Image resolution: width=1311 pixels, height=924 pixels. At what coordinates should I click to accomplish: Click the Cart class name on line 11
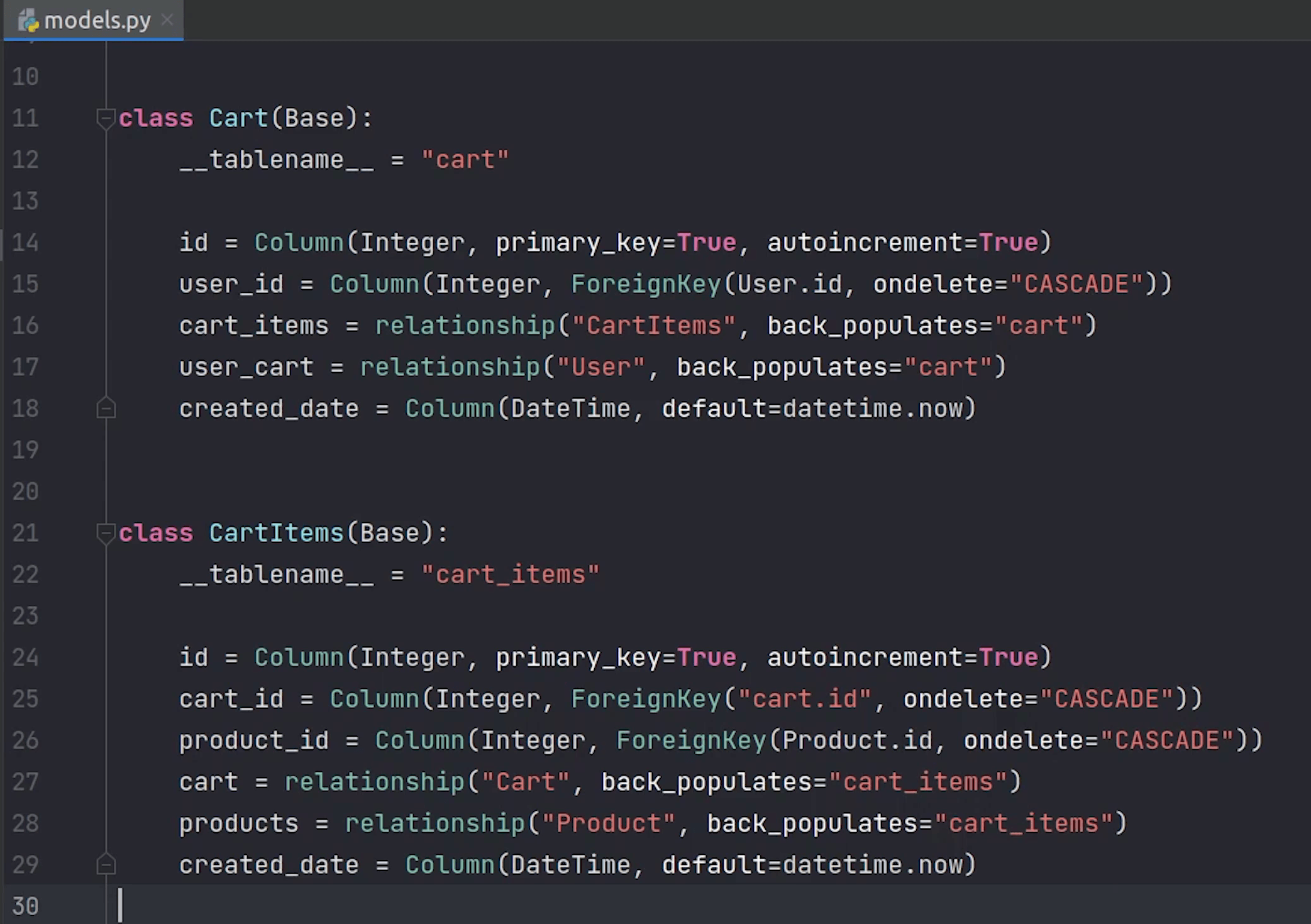238,118
